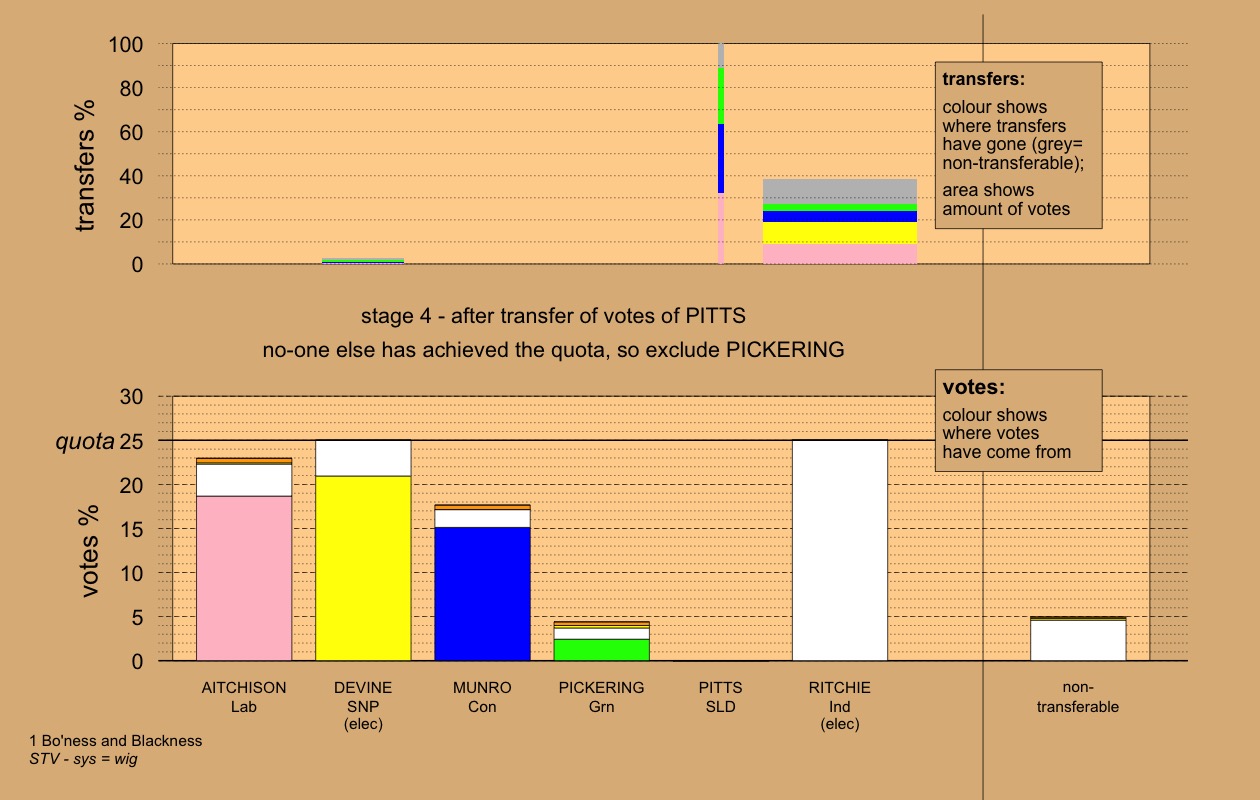Click the white segment atop DEVINE's bar

363,458
